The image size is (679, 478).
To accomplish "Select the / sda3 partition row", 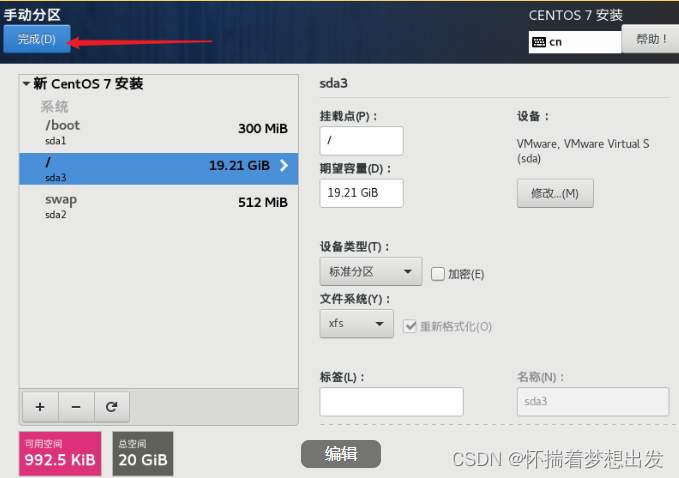I will pos(158,169).
